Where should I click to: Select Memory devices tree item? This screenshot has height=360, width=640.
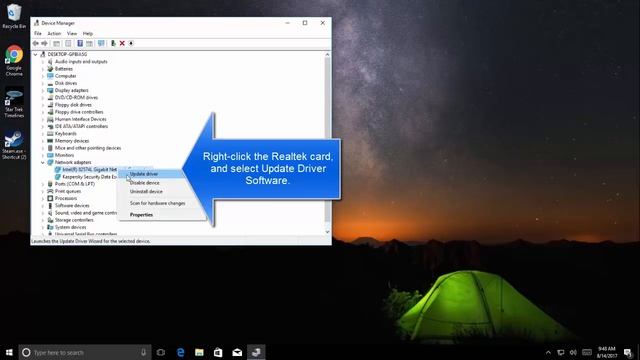pyautogui.click(x=72, y=141)
